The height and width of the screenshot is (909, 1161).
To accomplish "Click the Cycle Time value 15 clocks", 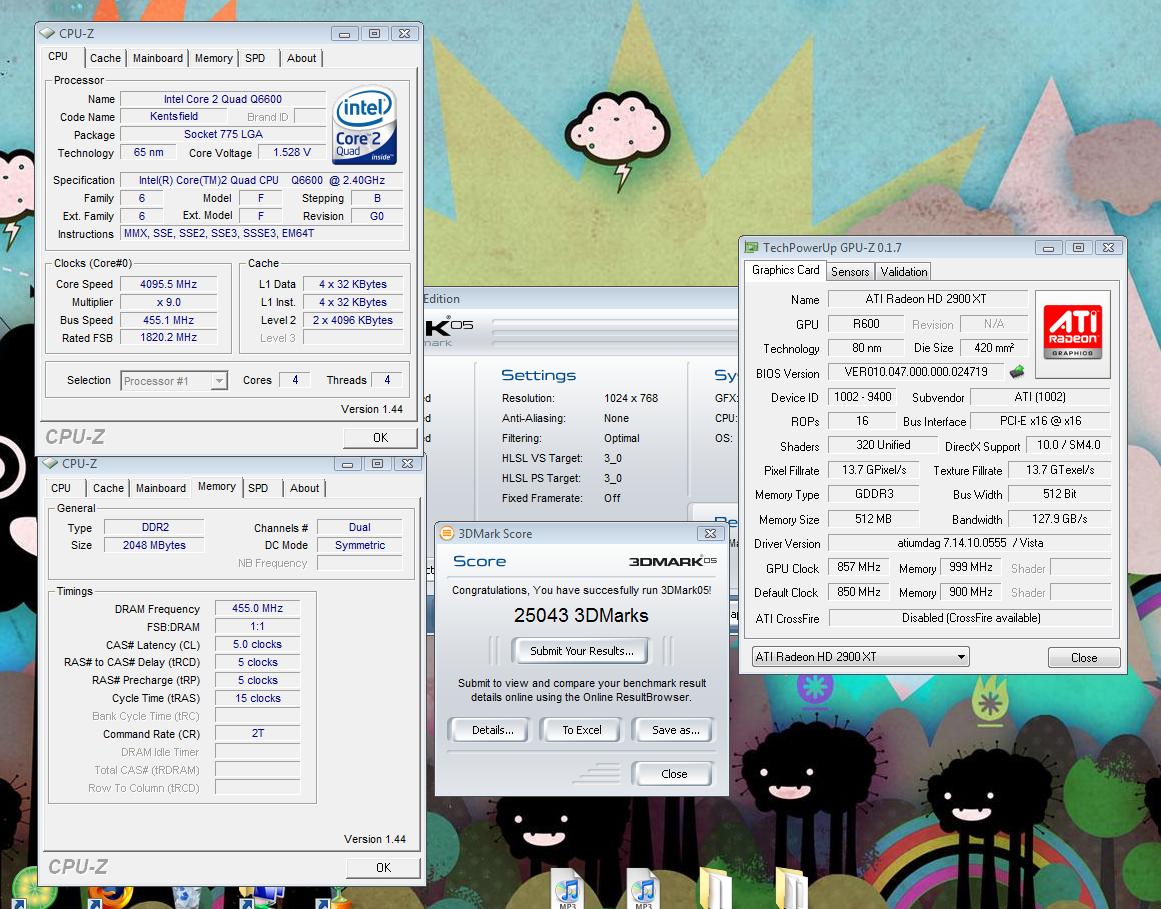I will [257, 698].
